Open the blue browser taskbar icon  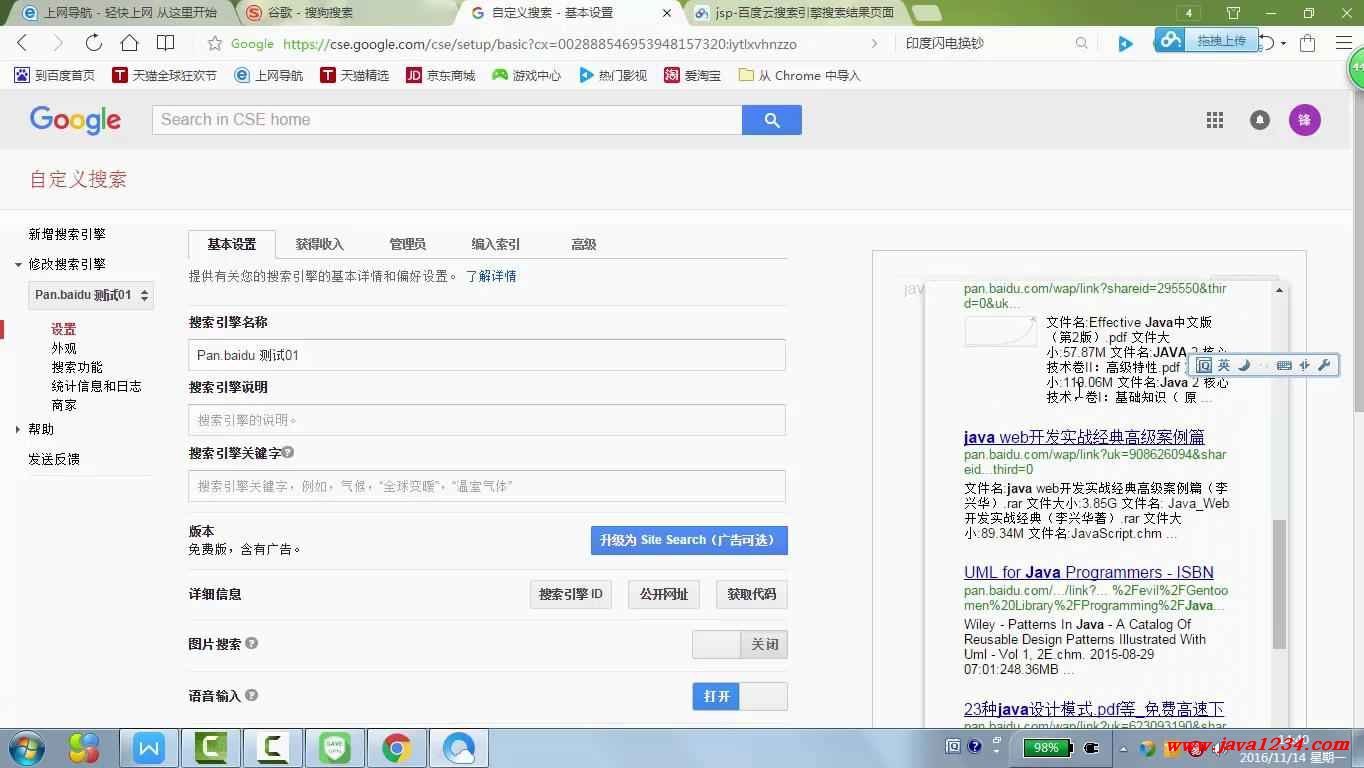(459, 747)
